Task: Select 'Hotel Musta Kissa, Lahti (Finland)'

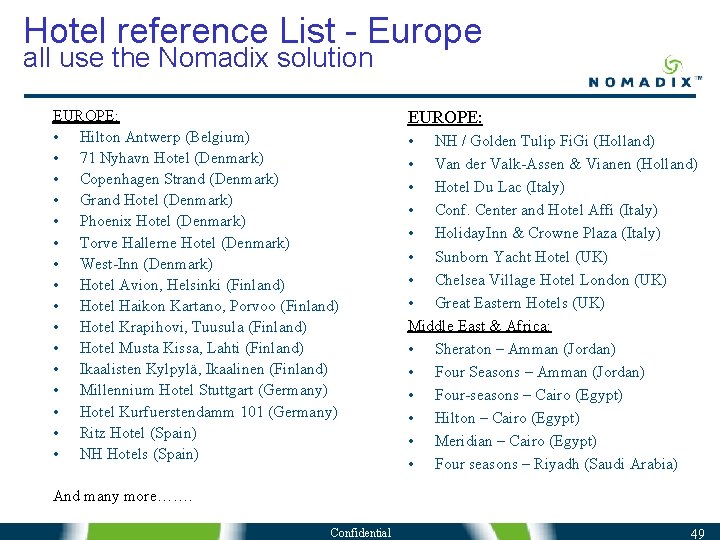Action: pos(191,349)
